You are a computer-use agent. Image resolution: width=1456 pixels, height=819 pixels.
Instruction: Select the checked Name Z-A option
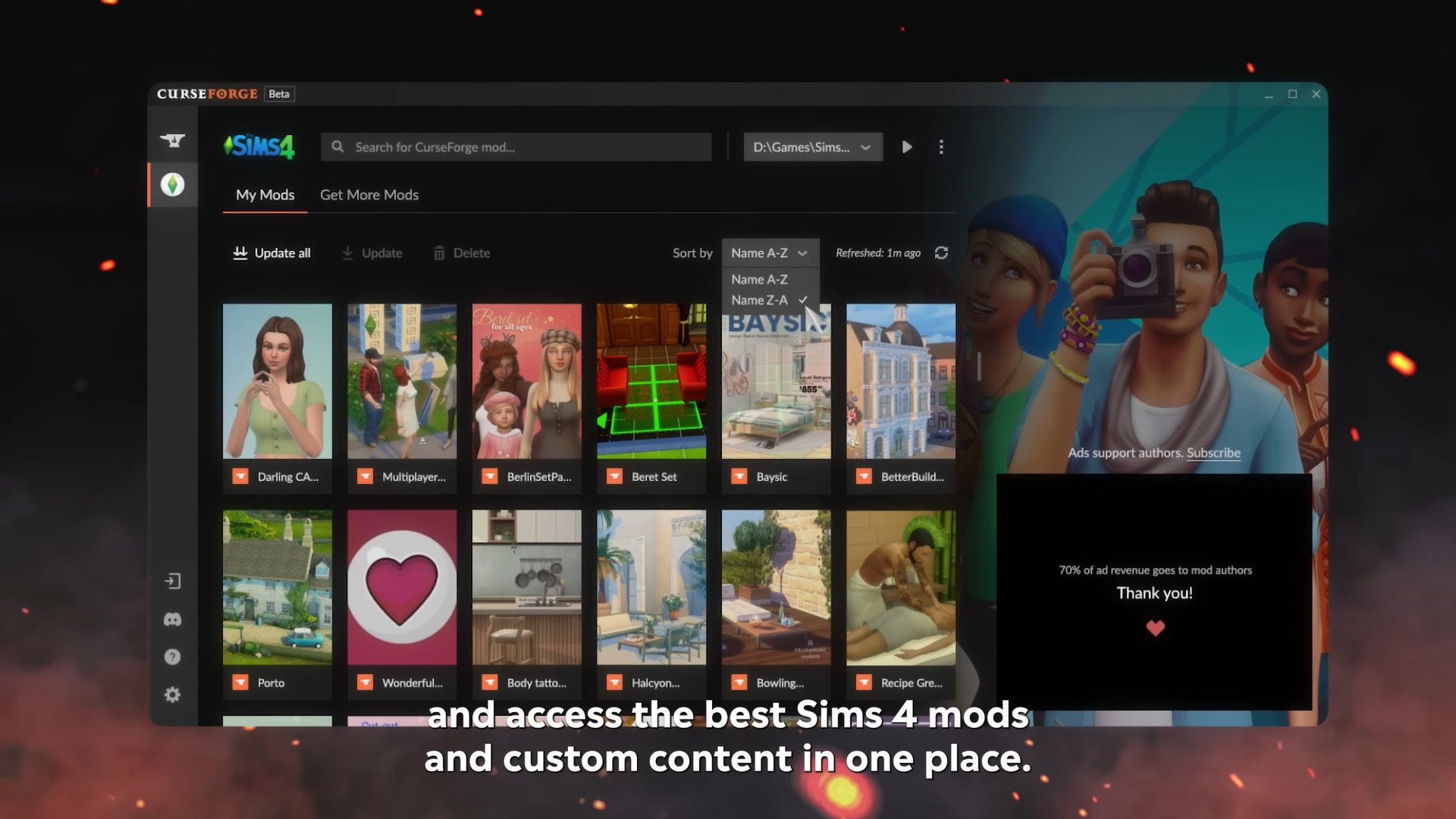[759, 300]
